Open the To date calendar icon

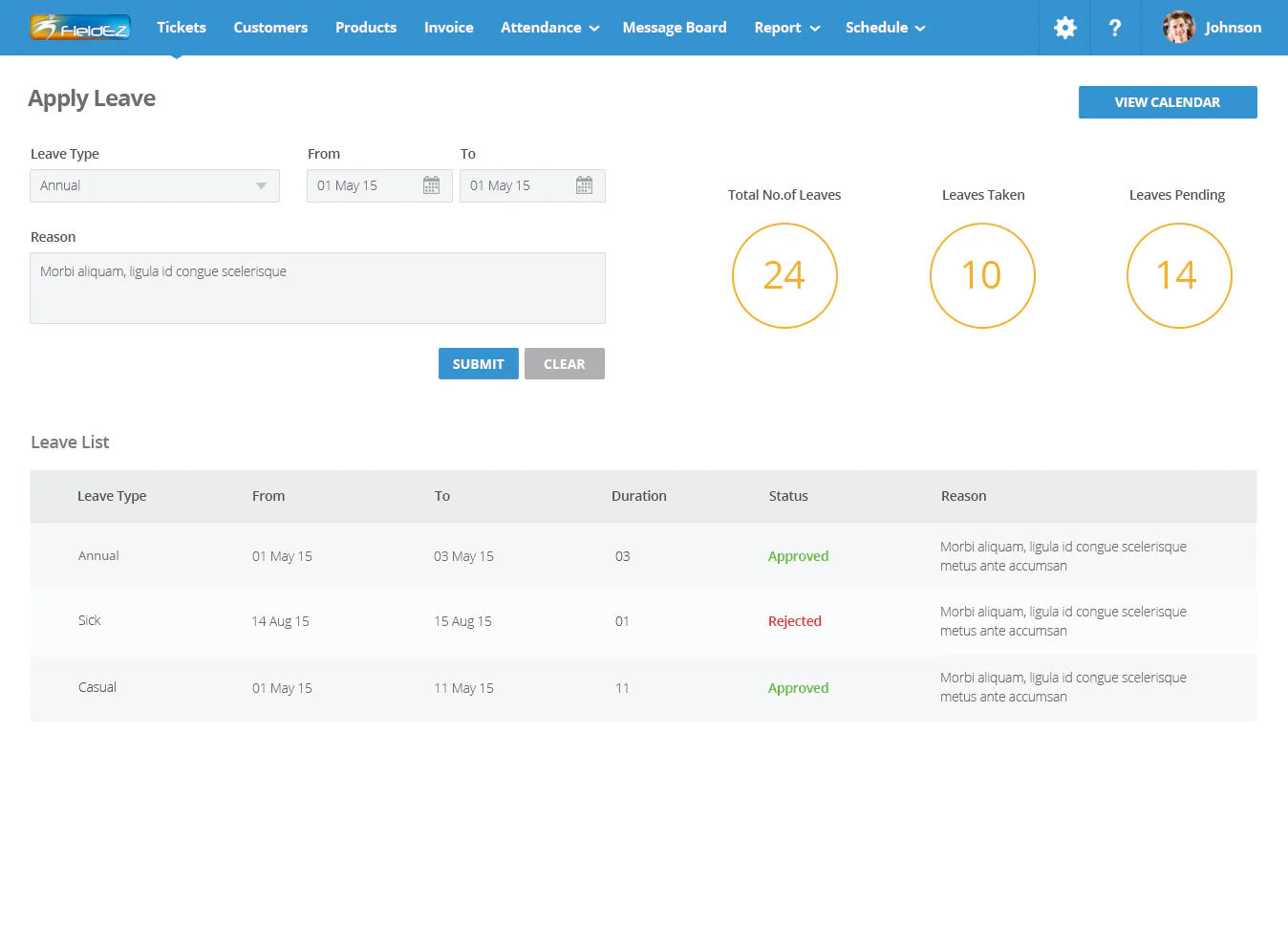click(x=584, y=185)
